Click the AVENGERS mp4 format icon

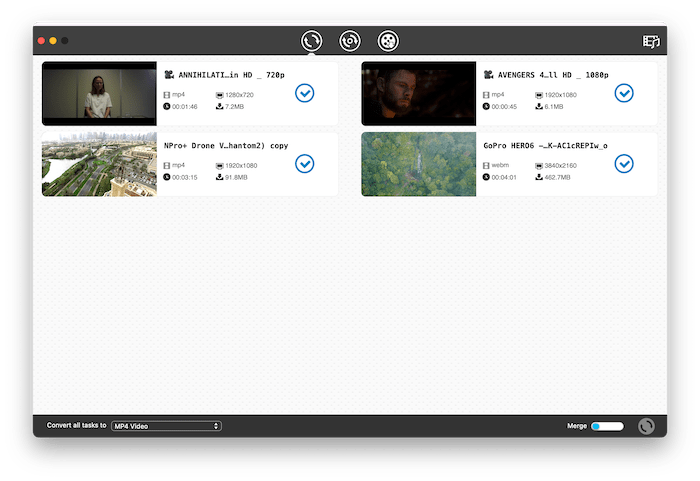coord(486,94)
